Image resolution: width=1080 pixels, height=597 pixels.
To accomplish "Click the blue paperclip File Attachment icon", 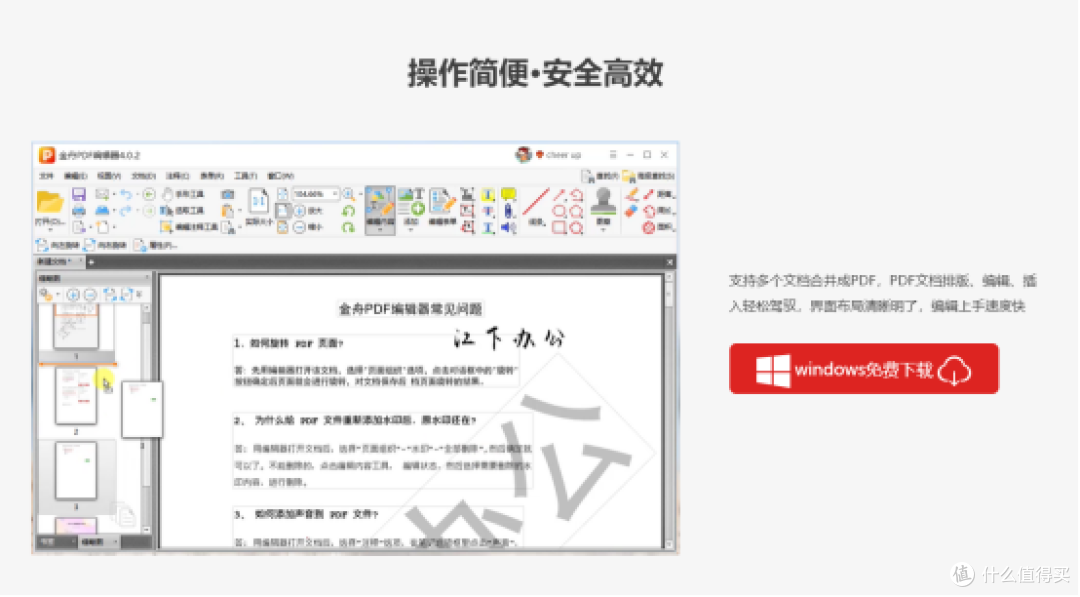I will 508,211.
